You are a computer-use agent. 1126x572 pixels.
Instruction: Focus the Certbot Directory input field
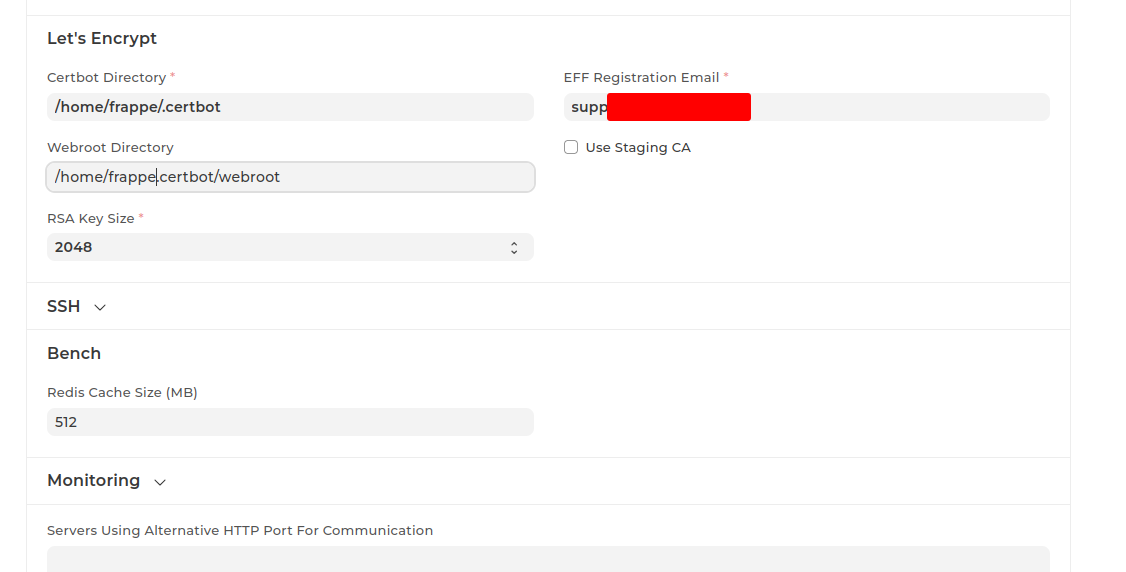point(290,107)
